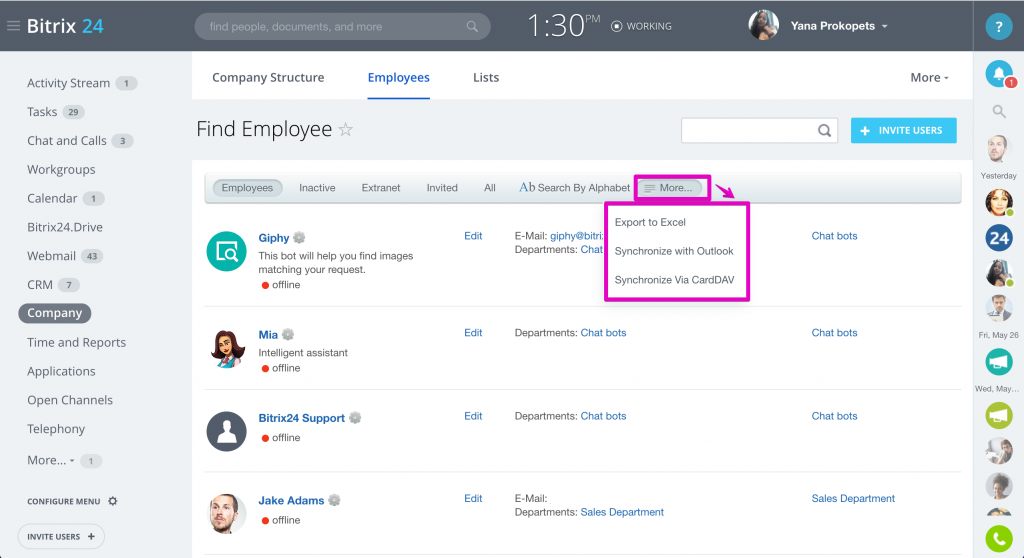The width and height of the screenshot is (1024, 558).
Task: Click Mia assistant avatar
Action: 226,348
